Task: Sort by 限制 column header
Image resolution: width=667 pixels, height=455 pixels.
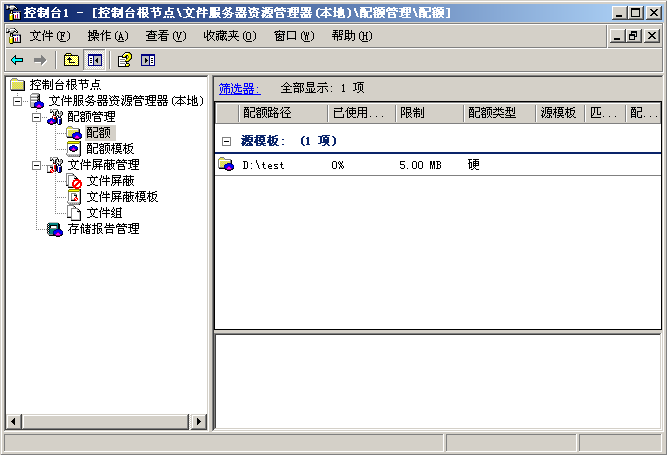Action: (430, 113)
